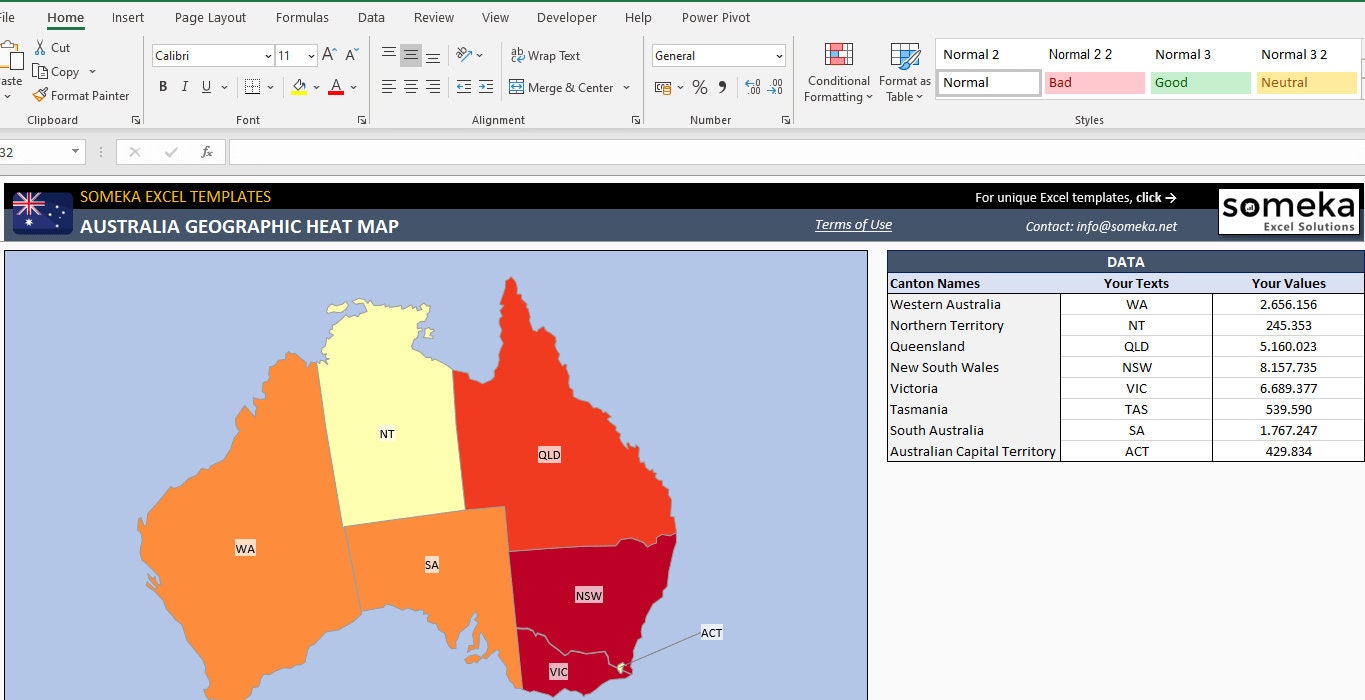Viewport: 1365px width, 700px height.
Task: Click the Format as Table icon
Action: click(x=903, y=70)
